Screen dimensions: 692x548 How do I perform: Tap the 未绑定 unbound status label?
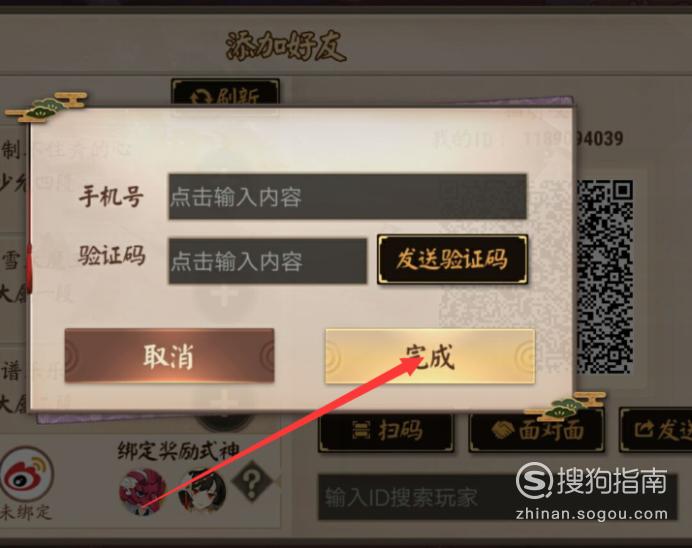[x=26, y=512]
